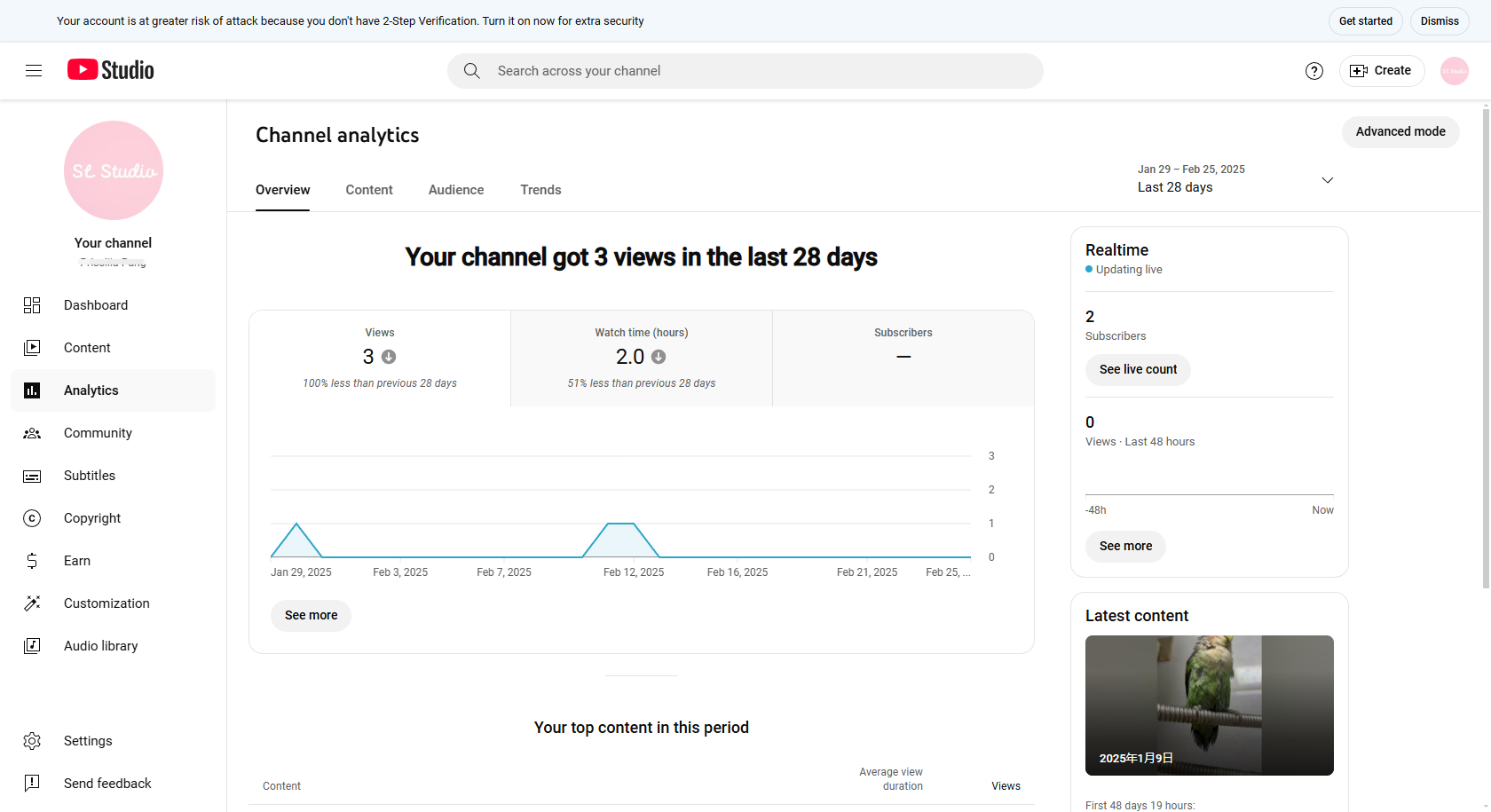The height and width of the screenshot is (812, 1491).
Task: Open help via the question mark icon
Action: pos(1313,70)
